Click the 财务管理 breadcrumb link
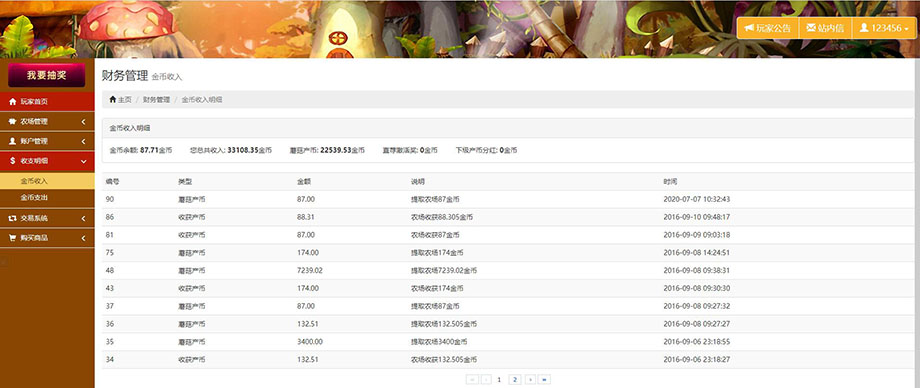This screenshot has width=920, height=388. [x=156, y=100]
